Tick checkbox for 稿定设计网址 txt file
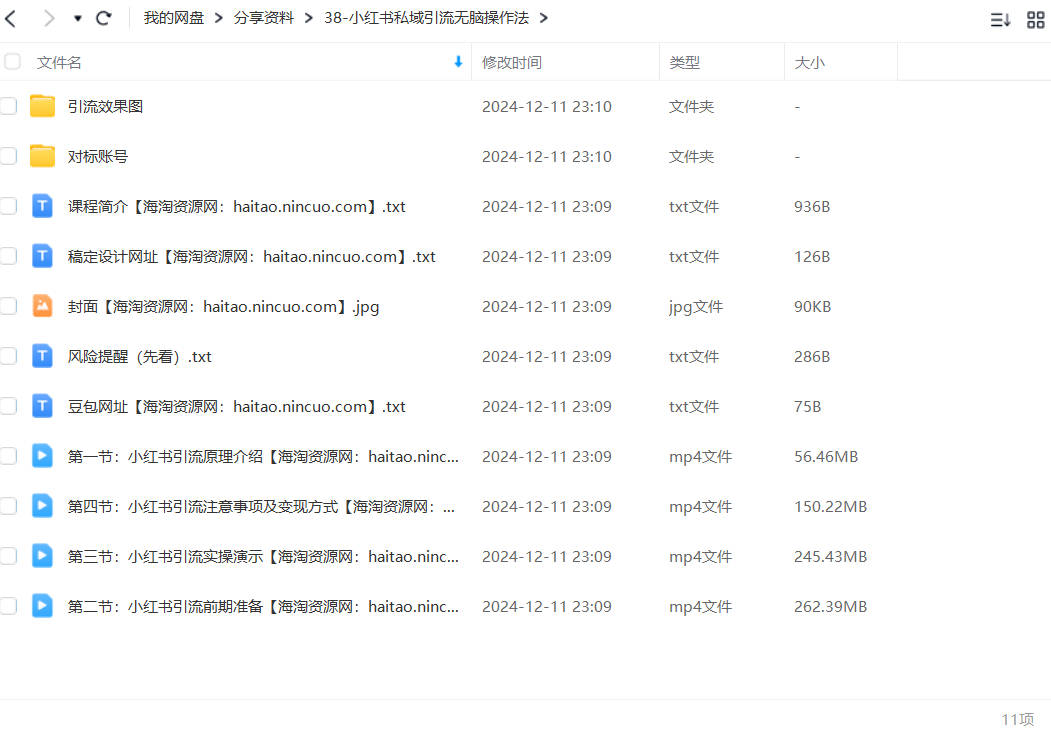The width and height of the screenshot is (1051, 732). click(8, 256)
